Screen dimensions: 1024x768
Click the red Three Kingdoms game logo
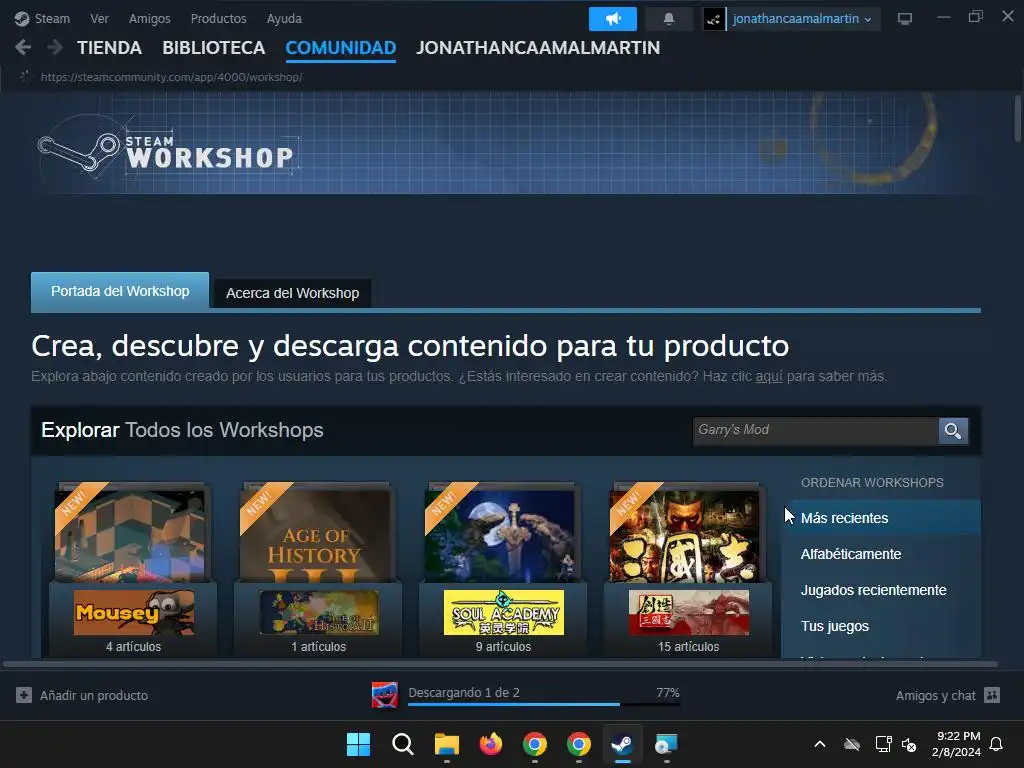coord(688,613)
